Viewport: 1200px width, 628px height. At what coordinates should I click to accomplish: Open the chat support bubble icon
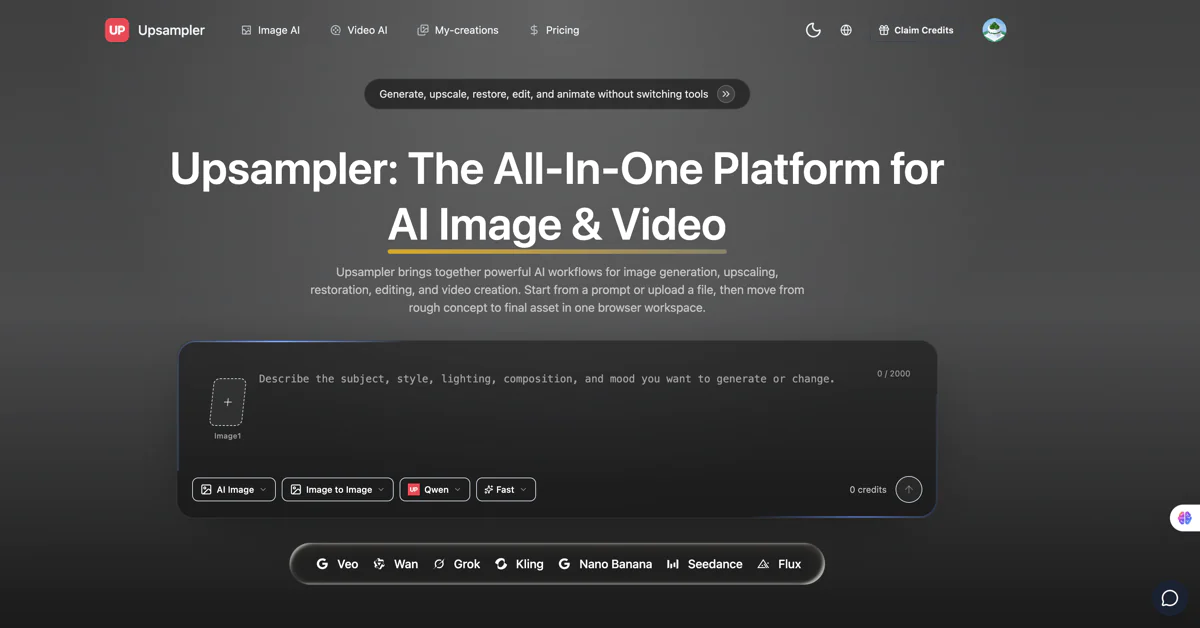(1169, 598)
